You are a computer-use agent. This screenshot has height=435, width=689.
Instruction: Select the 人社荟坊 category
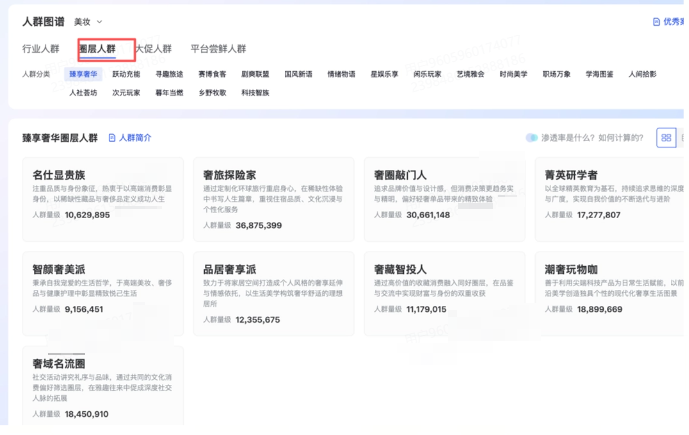pyautogui.click(x=83, y=93)
